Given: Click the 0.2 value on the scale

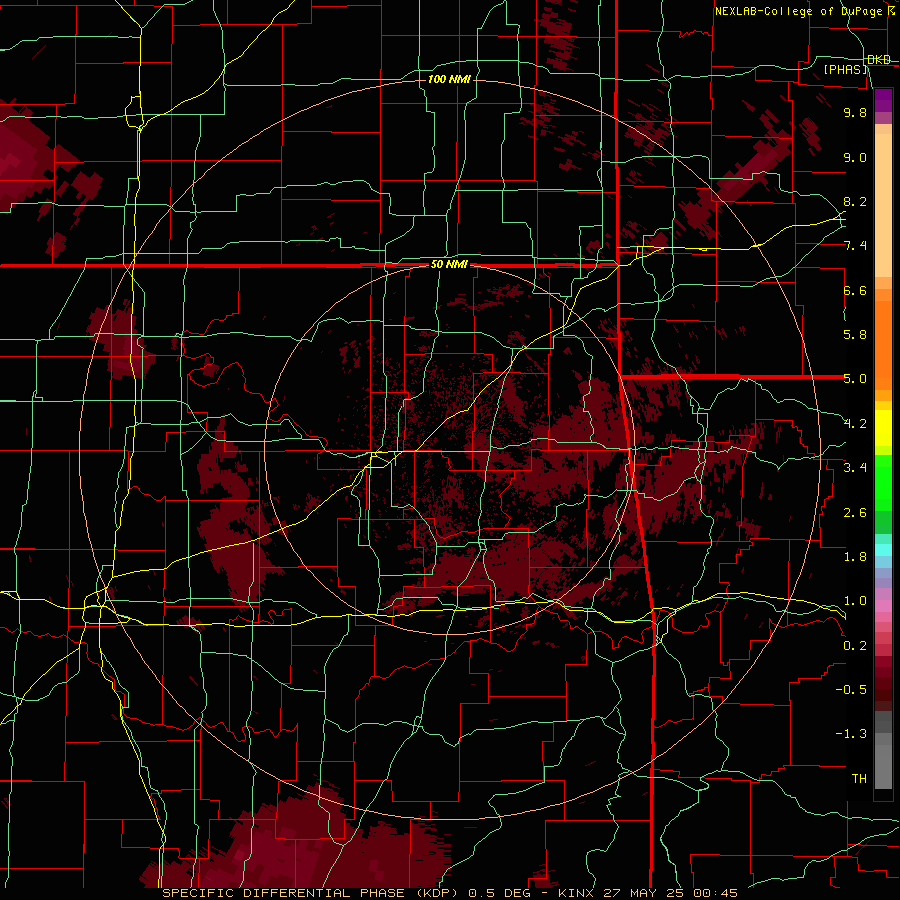Looking at the screenshot, I should click(x=855, y=645).
